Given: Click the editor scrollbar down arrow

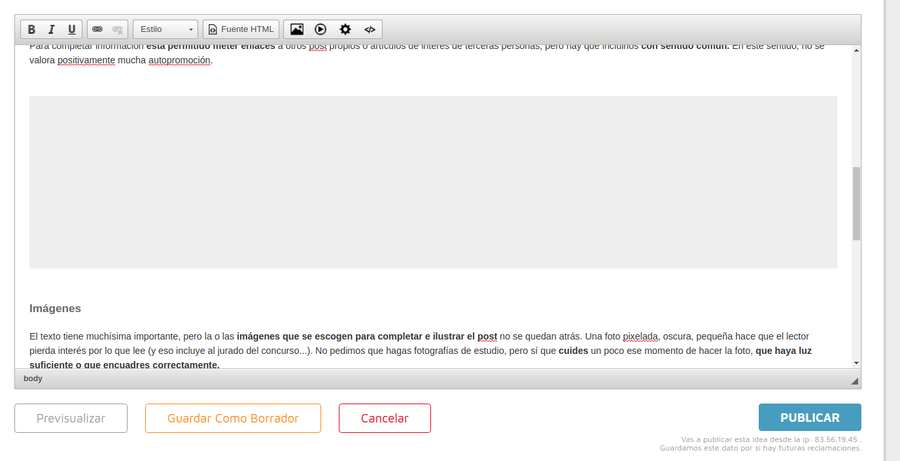Looking at the screenshot, I should point(856,363).
